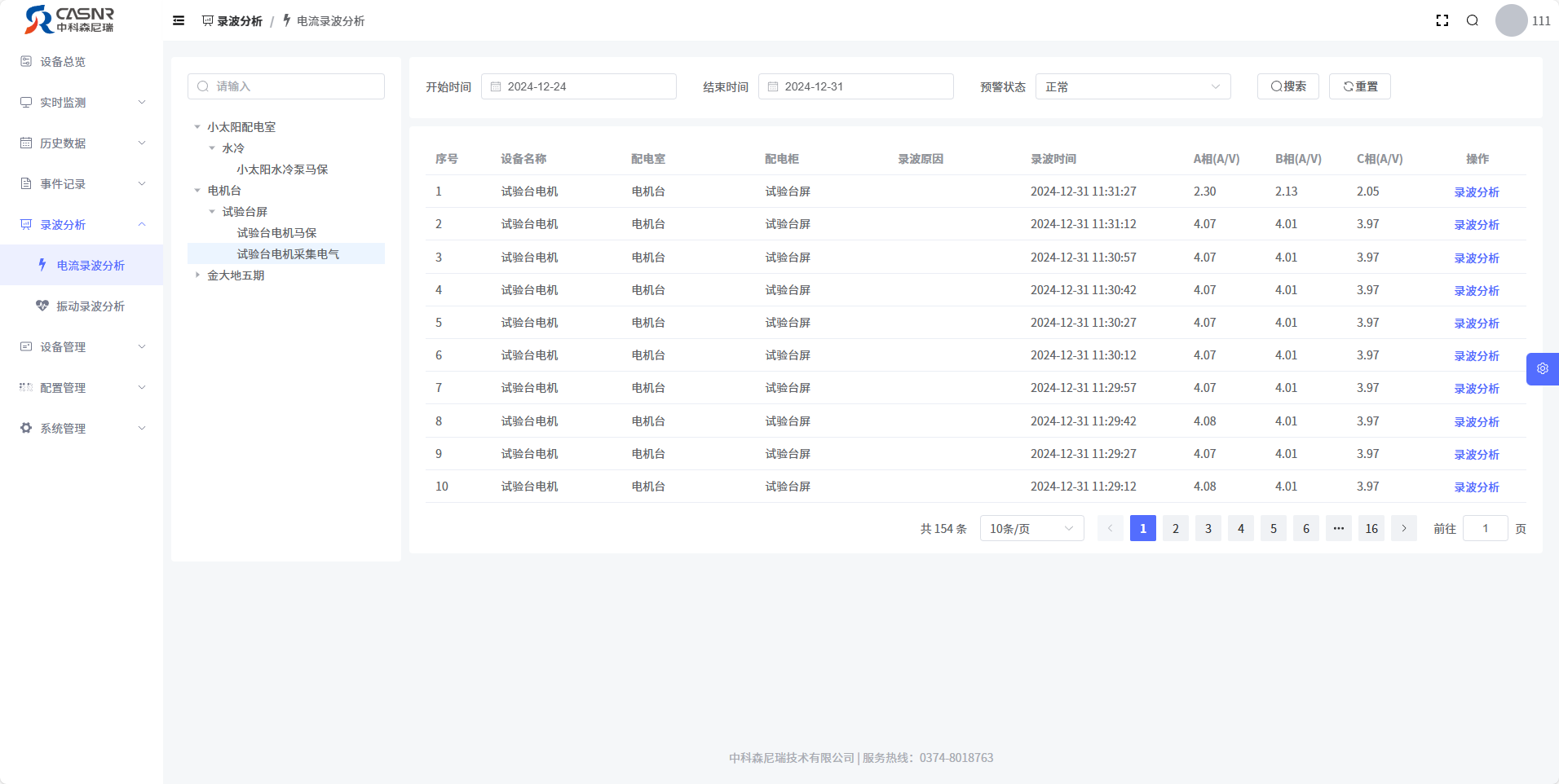Expand the 历史数据 sidebar menu
The height and width of the screenshot is (784, 1559).
point(82,143)
